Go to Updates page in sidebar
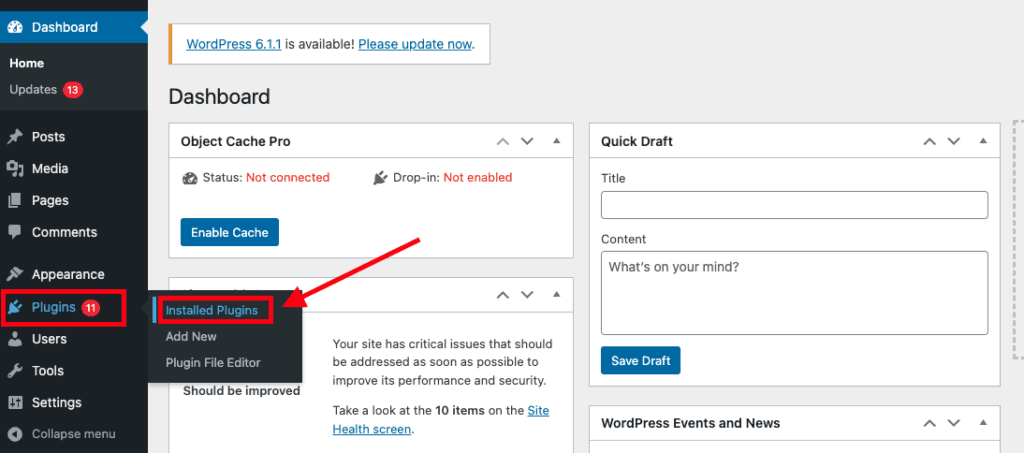The image size is (1024, 453). pos(33,90)
